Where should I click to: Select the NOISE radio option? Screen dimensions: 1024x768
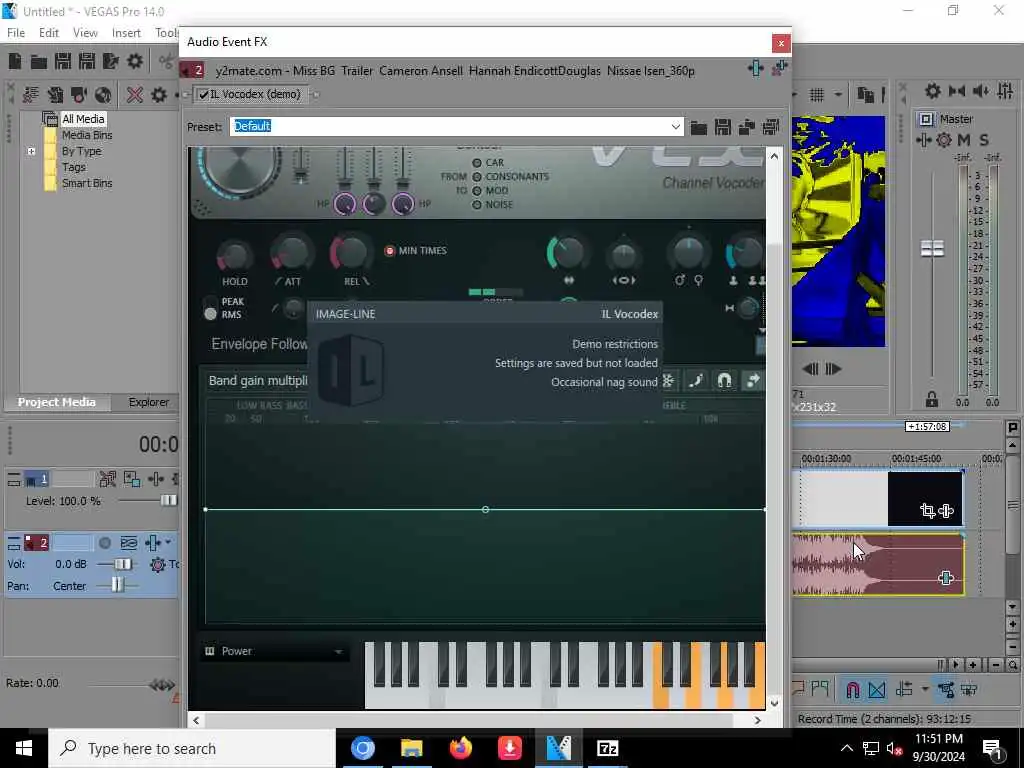click(x=477, y=205)
